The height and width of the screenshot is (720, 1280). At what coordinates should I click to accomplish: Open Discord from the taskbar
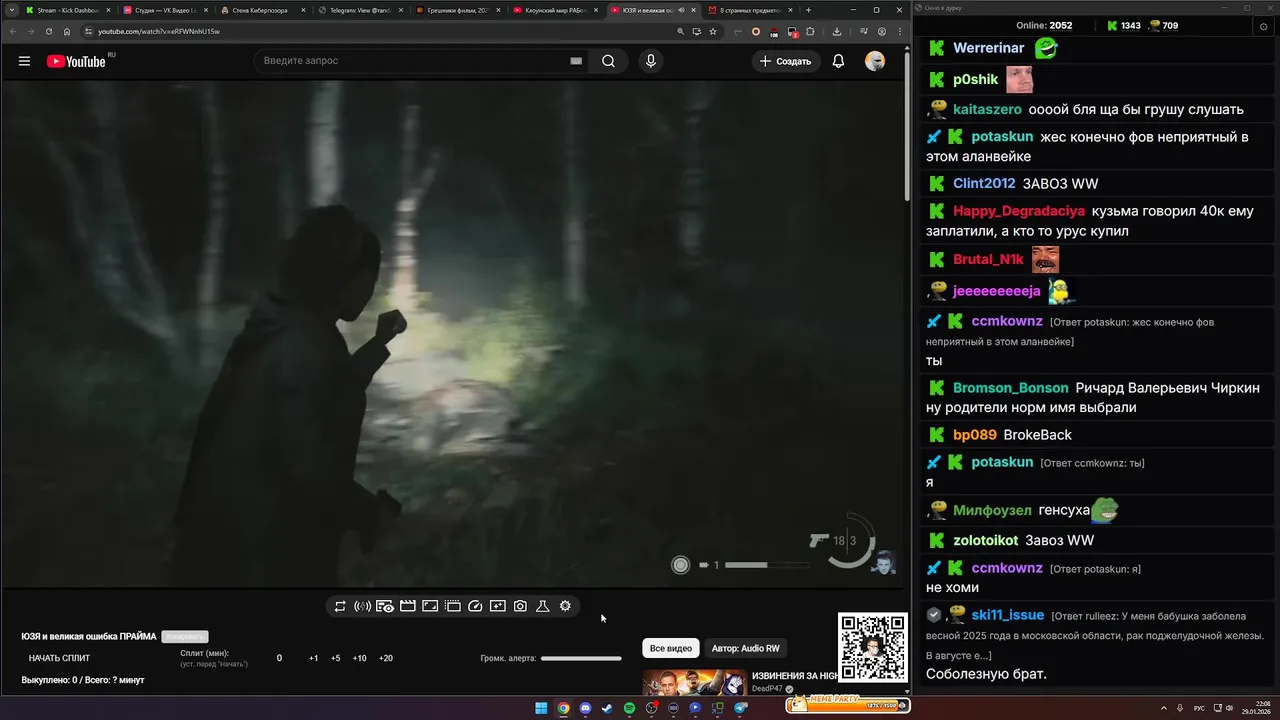tap(585, 708)
